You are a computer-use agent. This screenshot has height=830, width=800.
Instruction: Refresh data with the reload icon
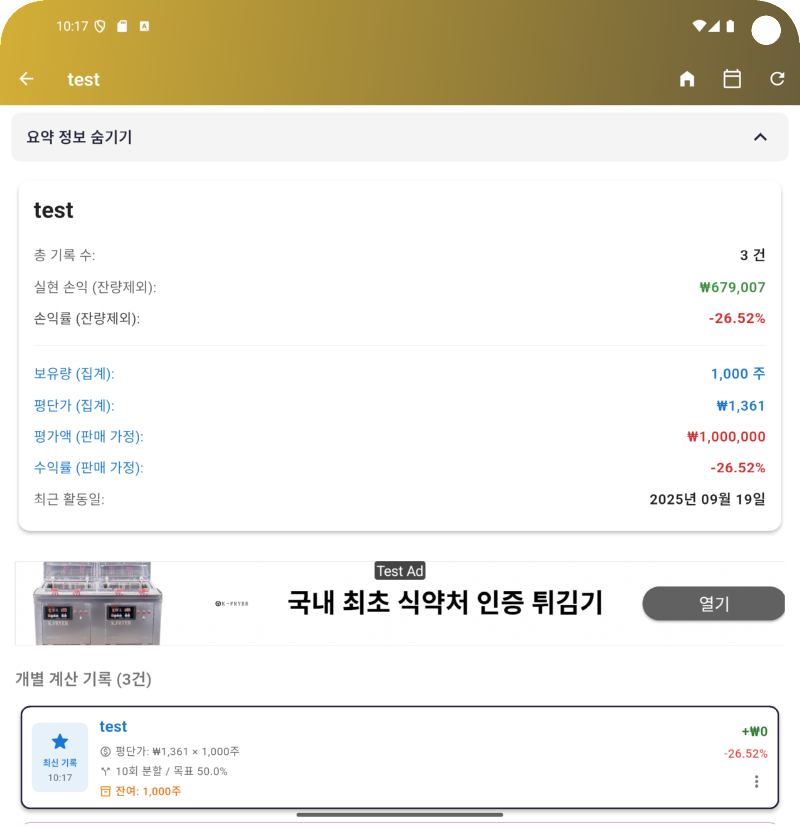click(x=777, y=79)
